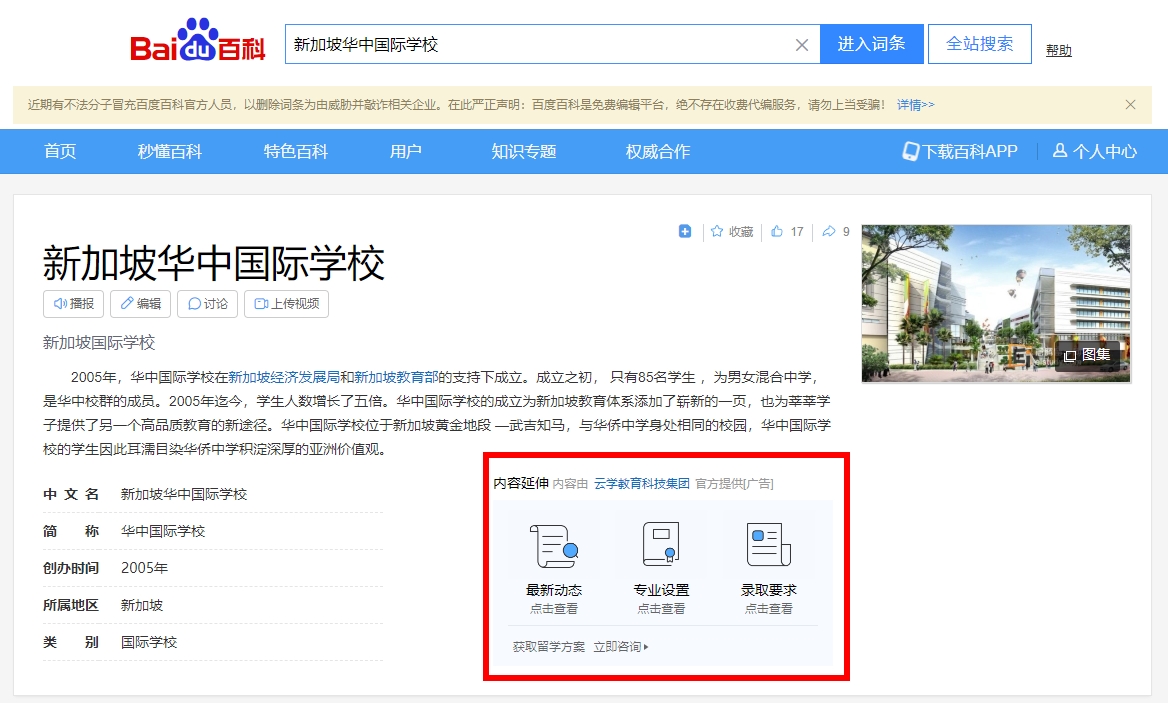Image resolution: width=1168 pixels, height=703 pixels.
Task: Switch to the 秒懂百科 menu item
Action: click(172, 151)
